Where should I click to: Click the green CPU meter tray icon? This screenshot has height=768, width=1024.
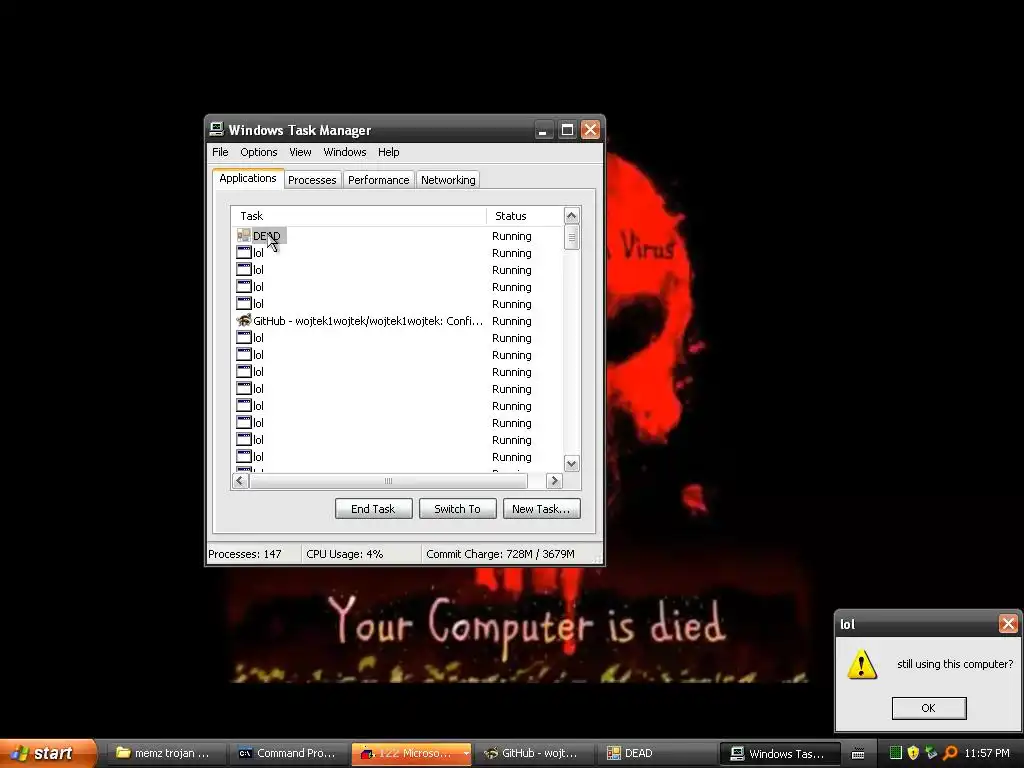coord(896,753)
